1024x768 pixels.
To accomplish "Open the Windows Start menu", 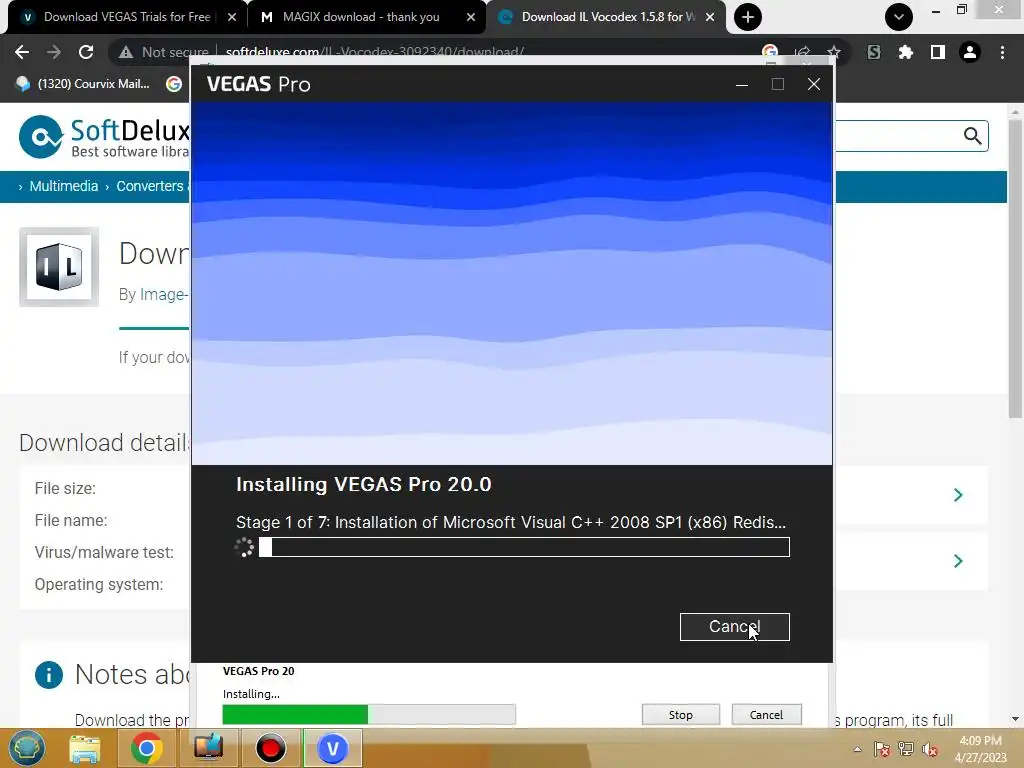I will click(26, 748).
